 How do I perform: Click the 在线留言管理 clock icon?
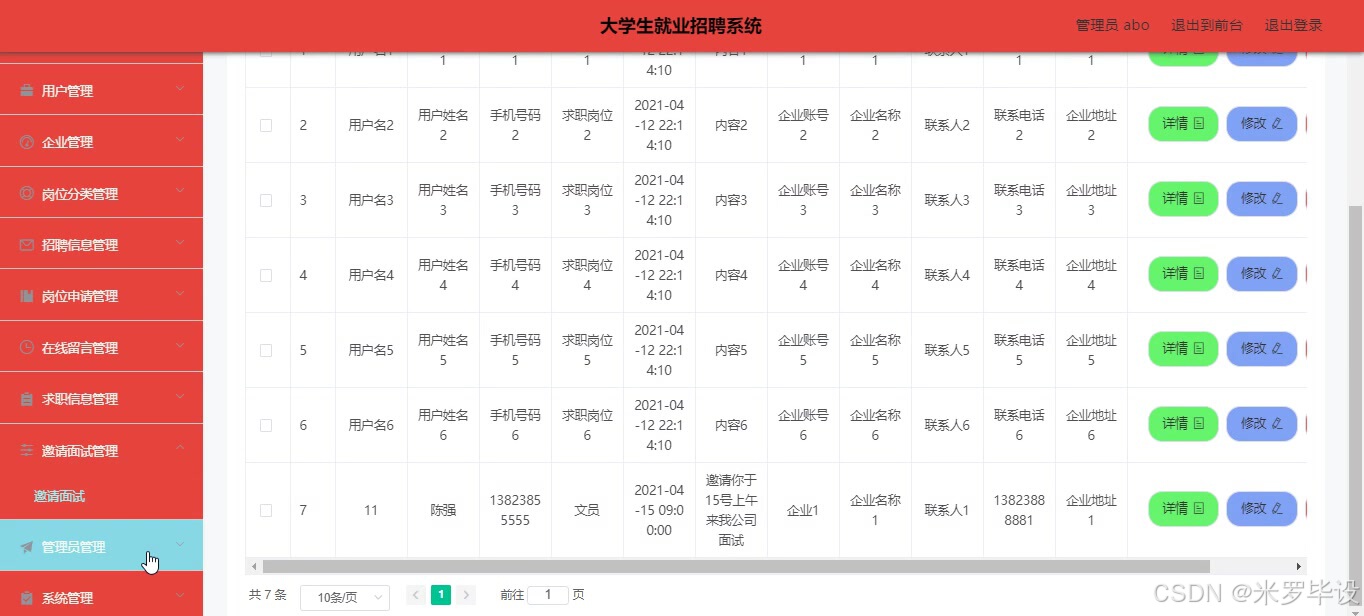[x=27, y=348]
